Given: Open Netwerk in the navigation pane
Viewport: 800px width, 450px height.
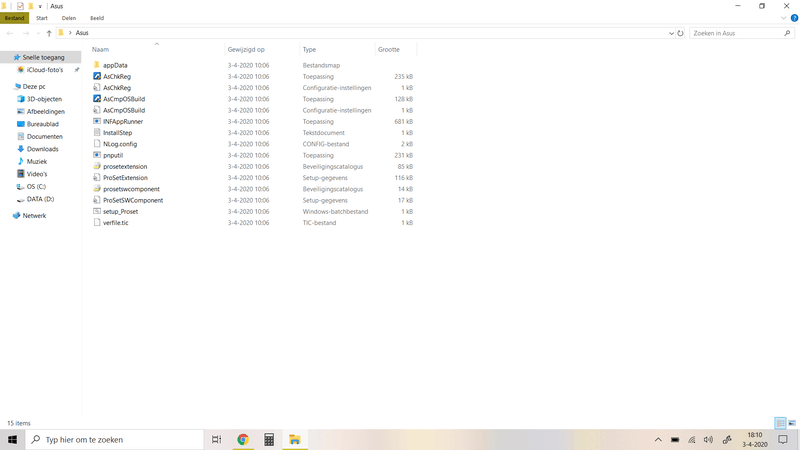Looking at the screenshot, I should 34,215.
